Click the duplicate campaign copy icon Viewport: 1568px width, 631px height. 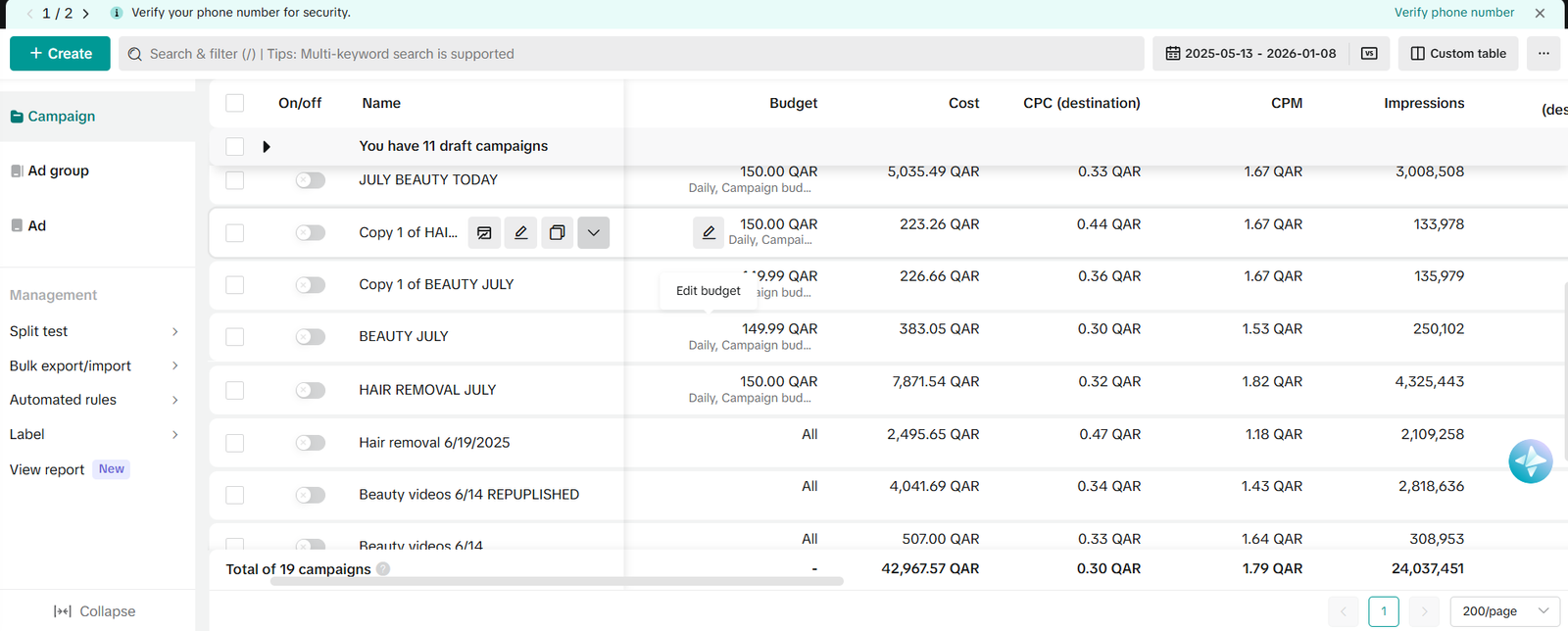click(x=557, y=232)
